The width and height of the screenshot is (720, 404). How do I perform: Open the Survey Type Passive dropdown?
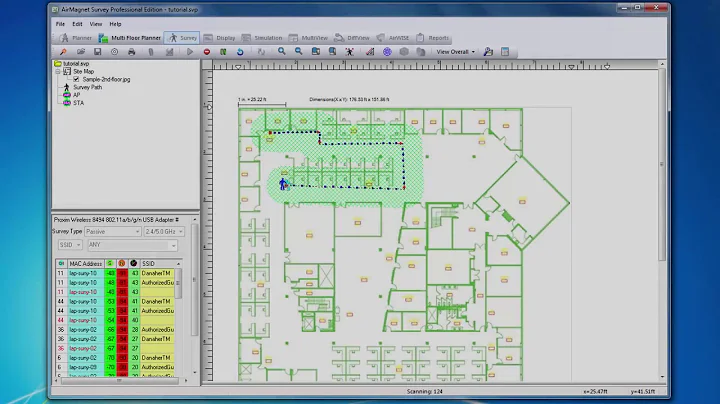112,232
